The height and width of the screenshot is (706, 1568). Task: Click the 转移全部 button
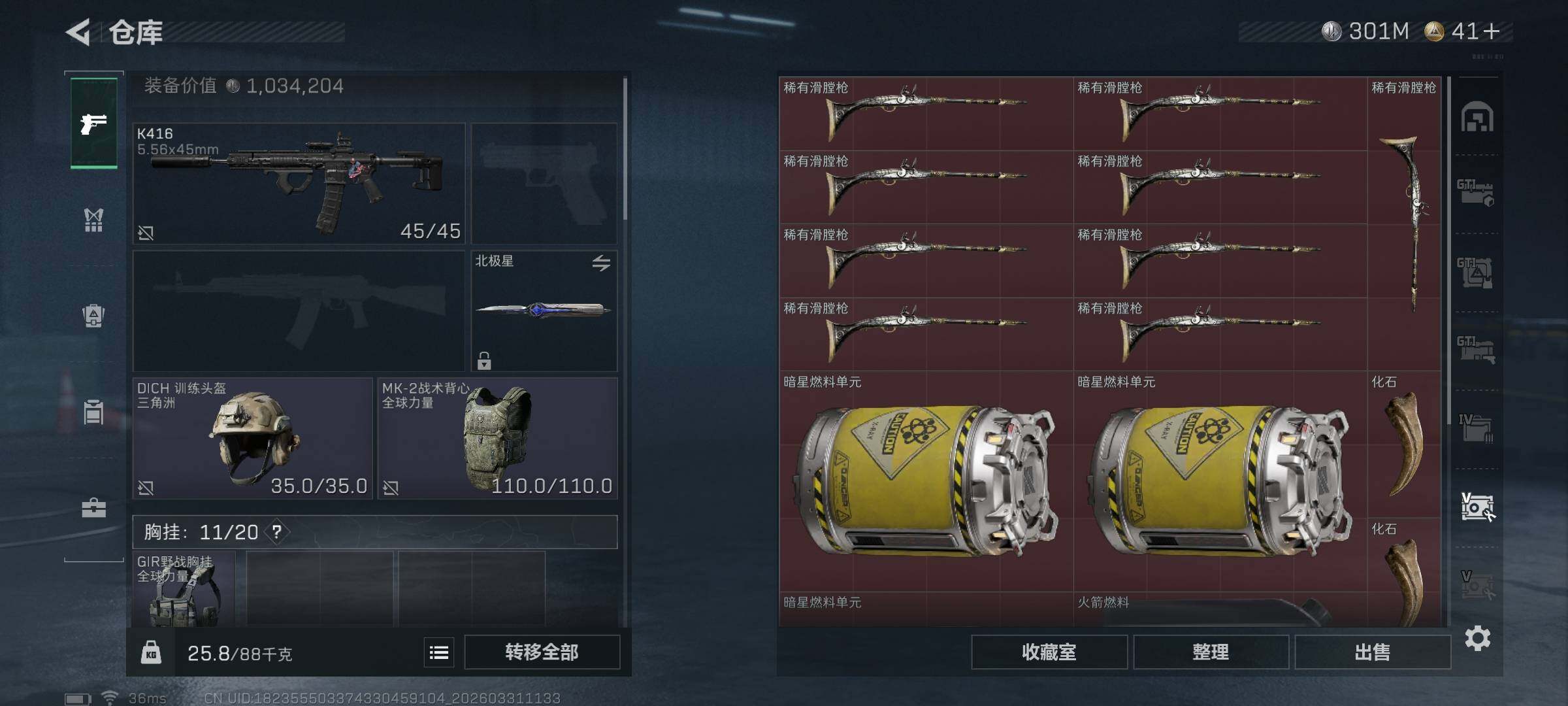542,652
